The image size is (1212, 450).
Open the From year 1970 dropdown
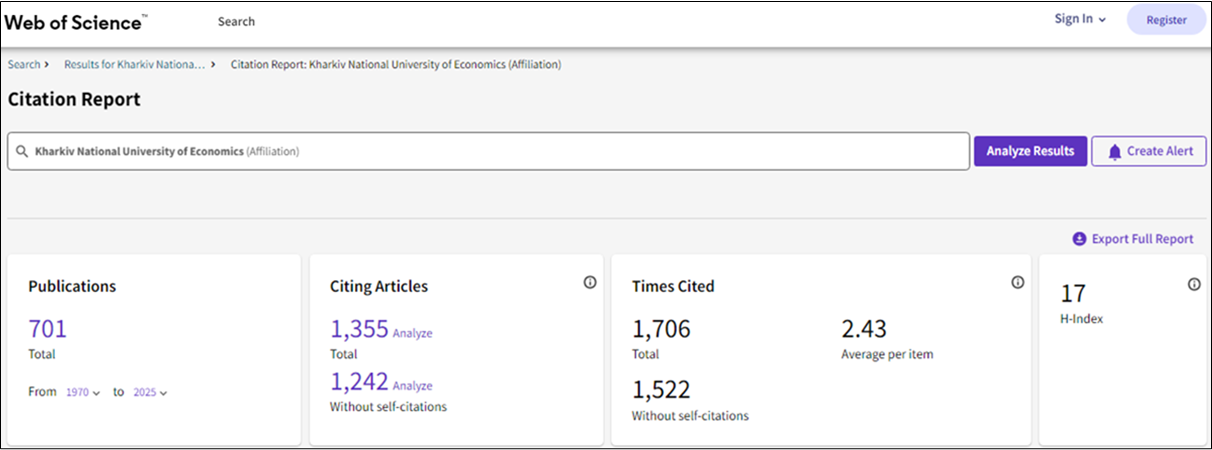pos(83,393)
